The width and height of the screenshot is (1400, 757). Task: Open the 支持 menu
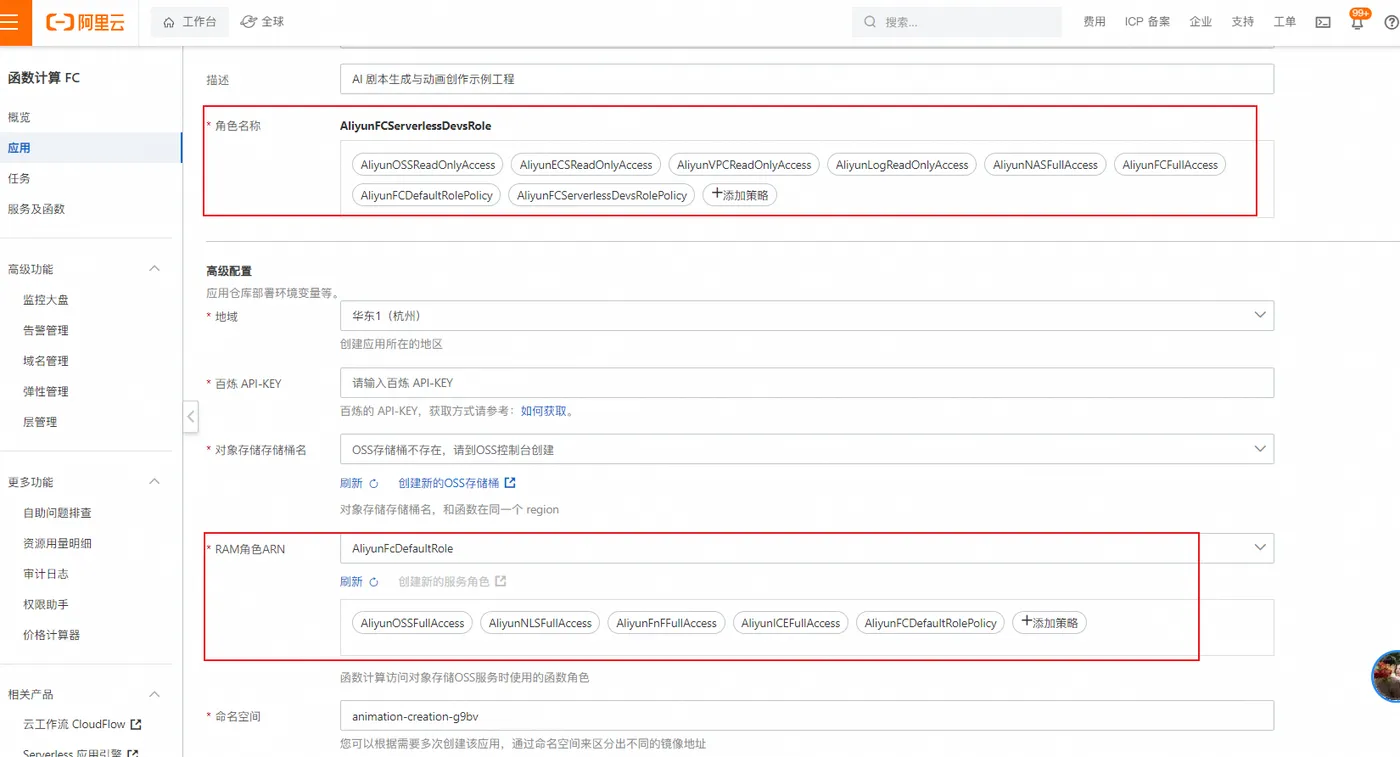[1242, 22]
